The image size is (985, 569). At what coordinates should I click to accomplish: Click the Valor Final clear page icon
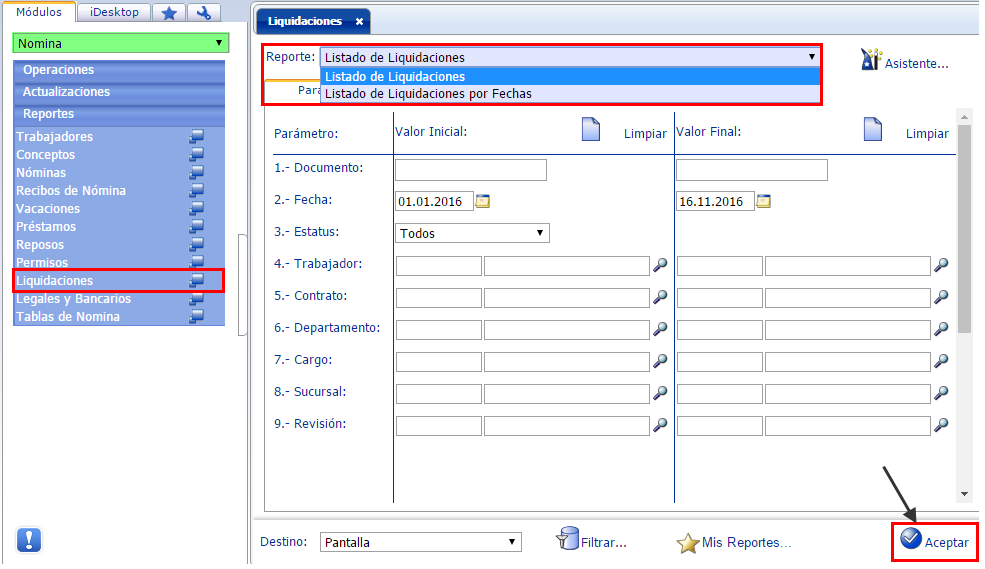(x=873, y=129)
